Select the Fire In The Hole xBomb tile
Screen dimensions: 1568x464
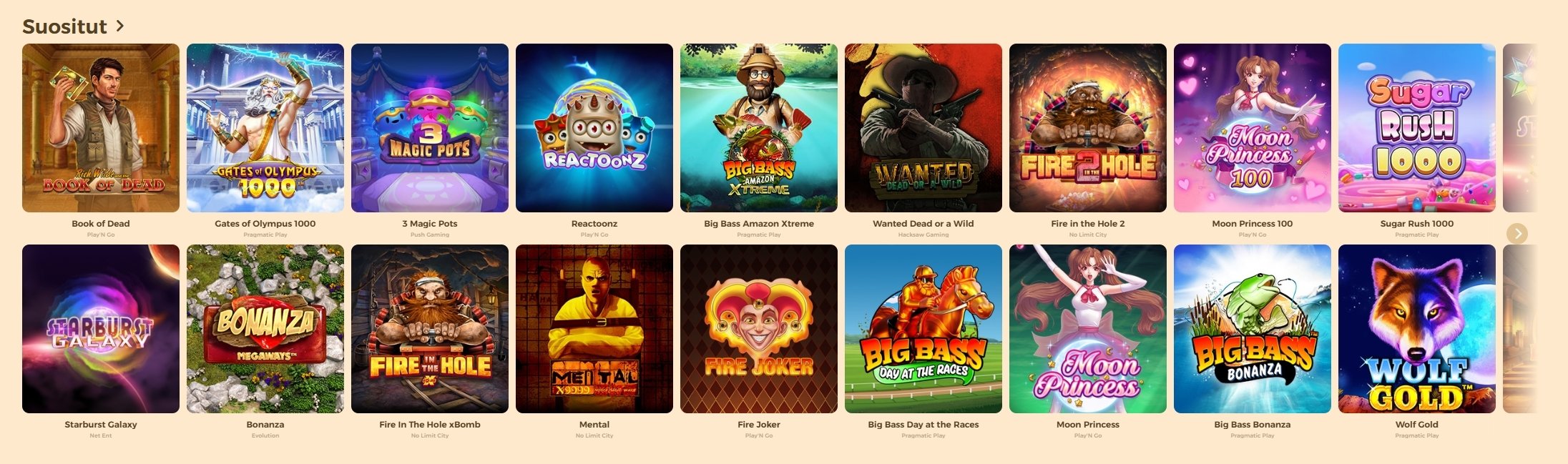[x=430, y=329]
